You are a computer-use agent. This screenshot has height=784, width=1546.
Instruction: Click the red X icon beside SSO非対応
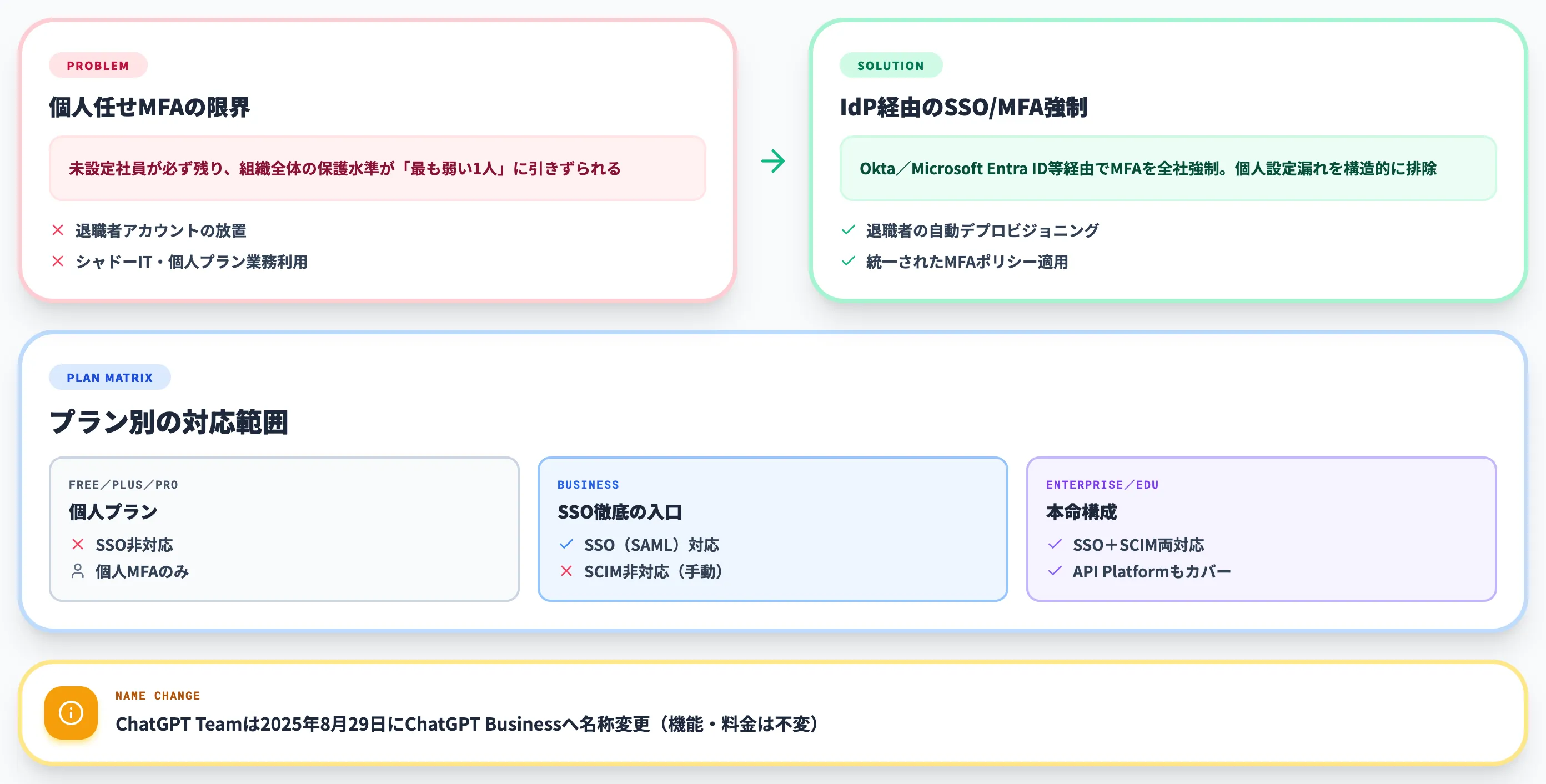77,545
